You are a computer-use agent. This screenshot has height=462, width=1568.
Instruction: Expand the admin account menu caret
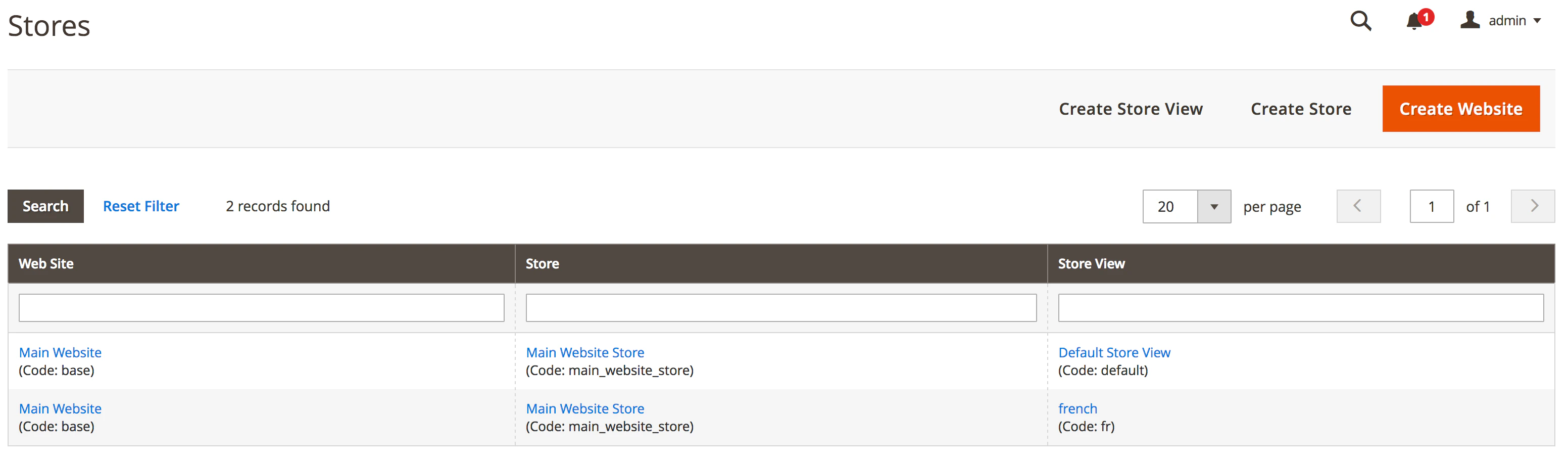[x=1539, y=21]
